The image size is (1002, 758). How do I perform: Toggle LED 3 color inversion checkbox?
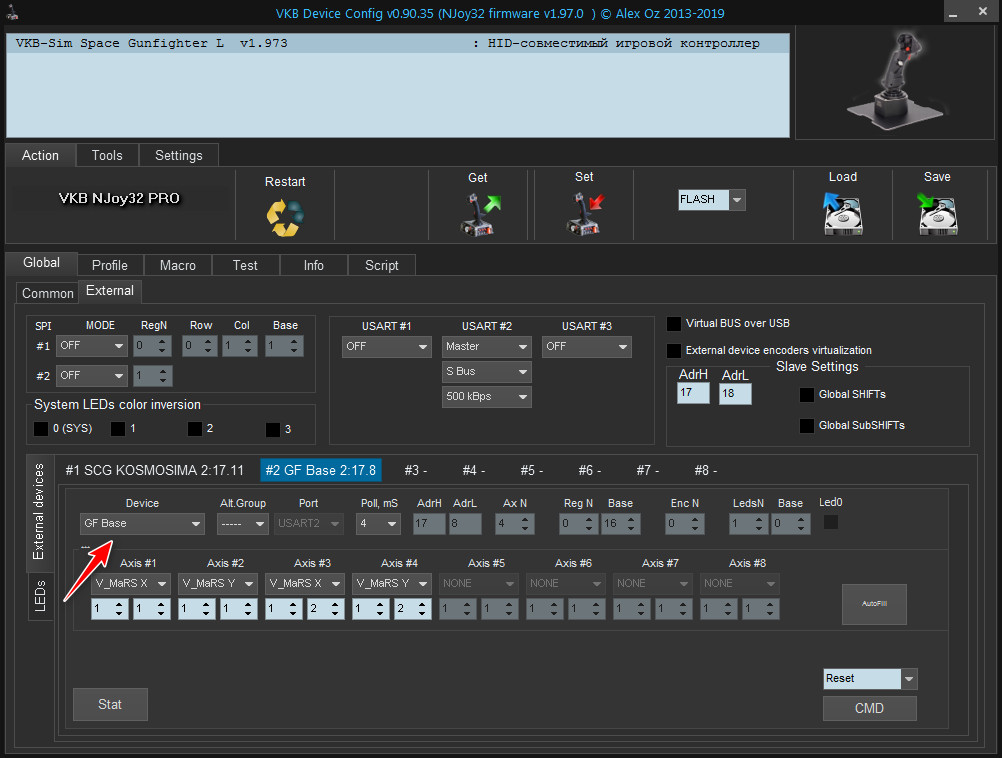coord(273,429)
